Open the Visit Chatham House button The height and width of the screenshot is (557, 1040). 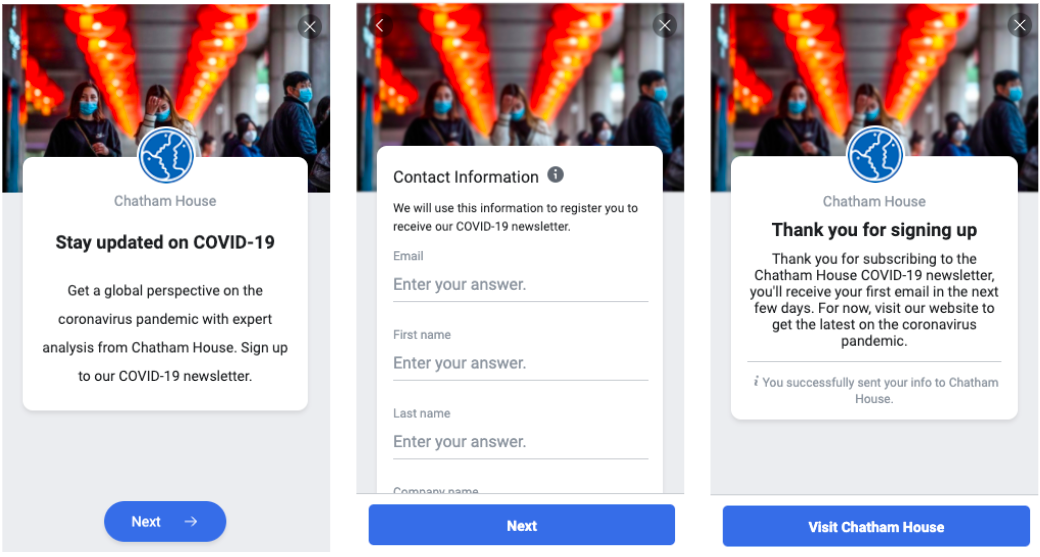point(876,526)
